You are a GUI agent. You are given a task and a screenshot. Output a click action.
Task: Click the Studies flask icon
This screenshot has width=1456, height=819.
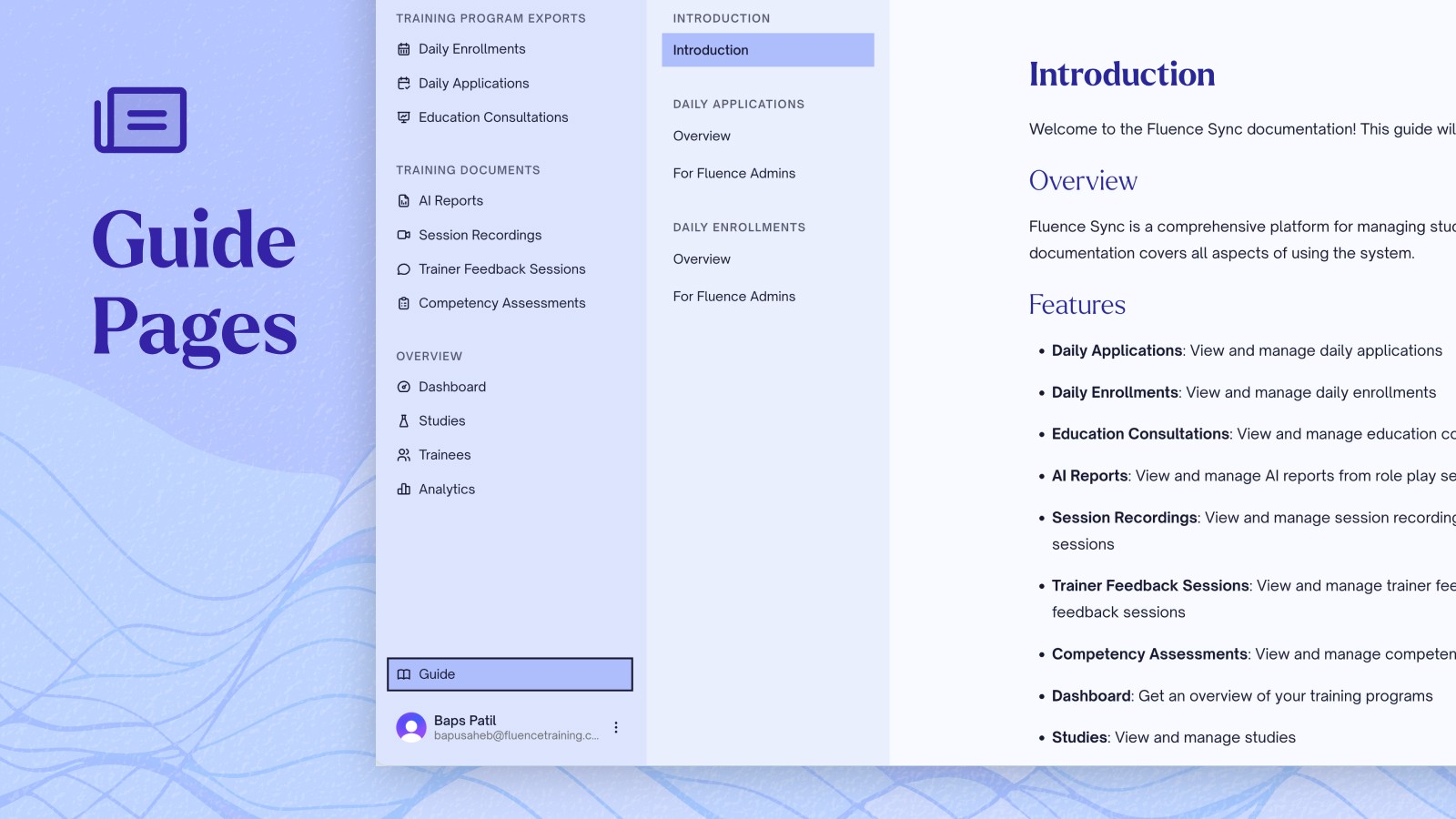click(x=404, y=420)
